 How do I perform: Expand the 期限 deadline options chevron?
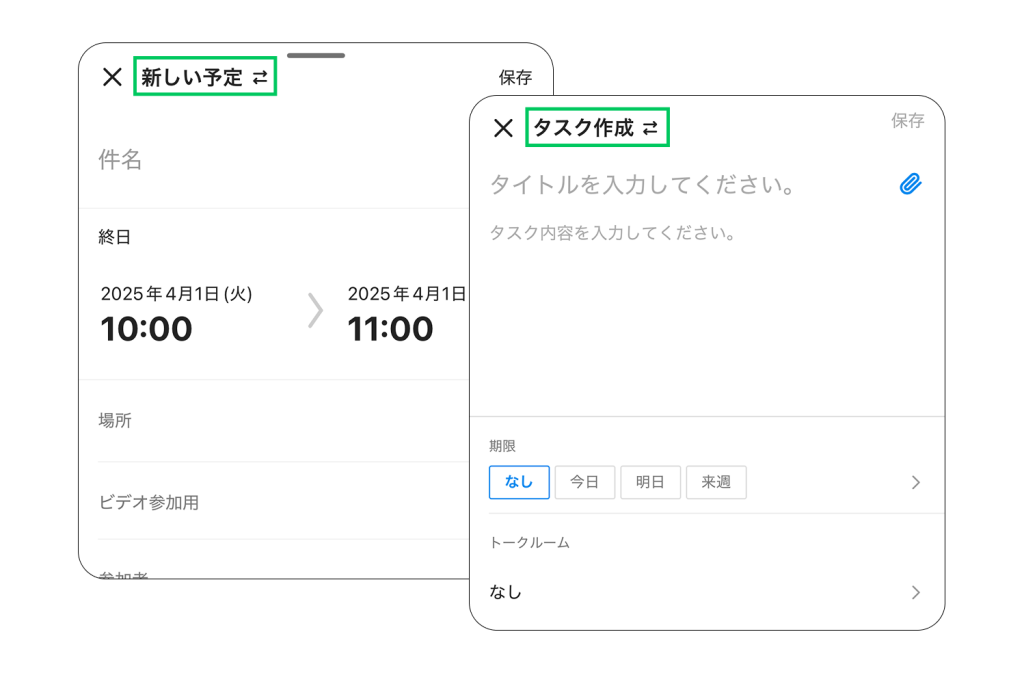[915, 482]
